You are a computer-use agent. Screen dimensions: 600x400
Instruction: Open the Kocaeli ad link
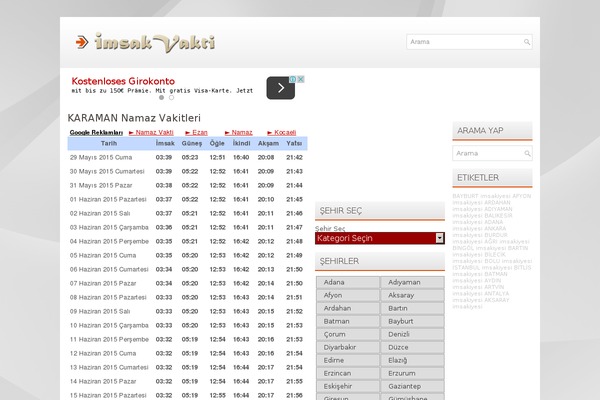(x=282, y=132)
